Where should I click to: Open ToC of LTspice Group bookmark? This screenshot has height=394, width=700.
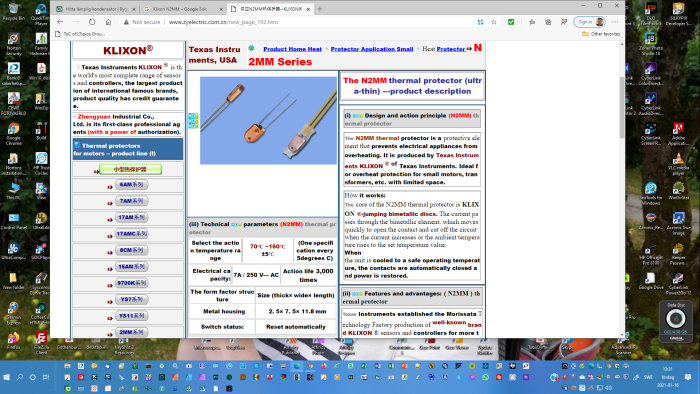point(80,34)
